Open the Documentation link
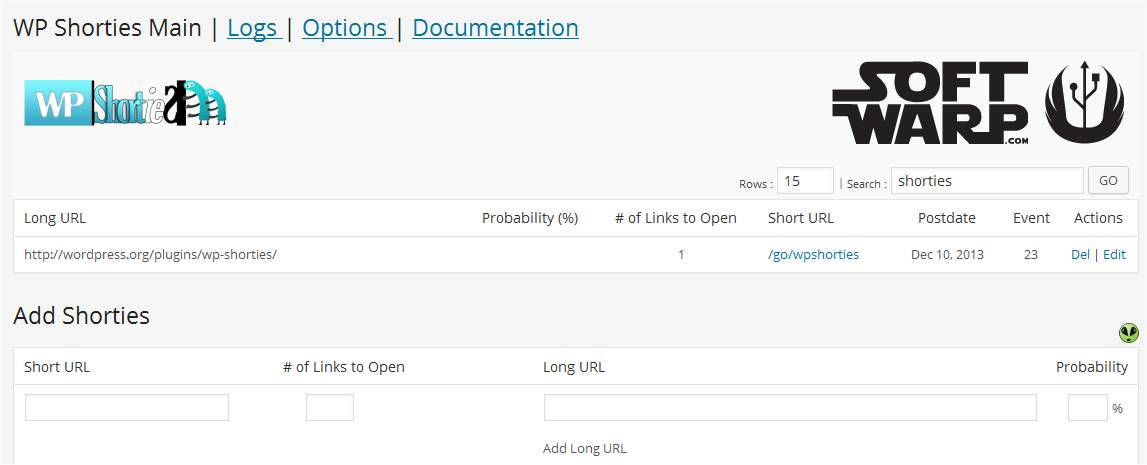This screenshot has height=465, width=1147. click(495, 28)
